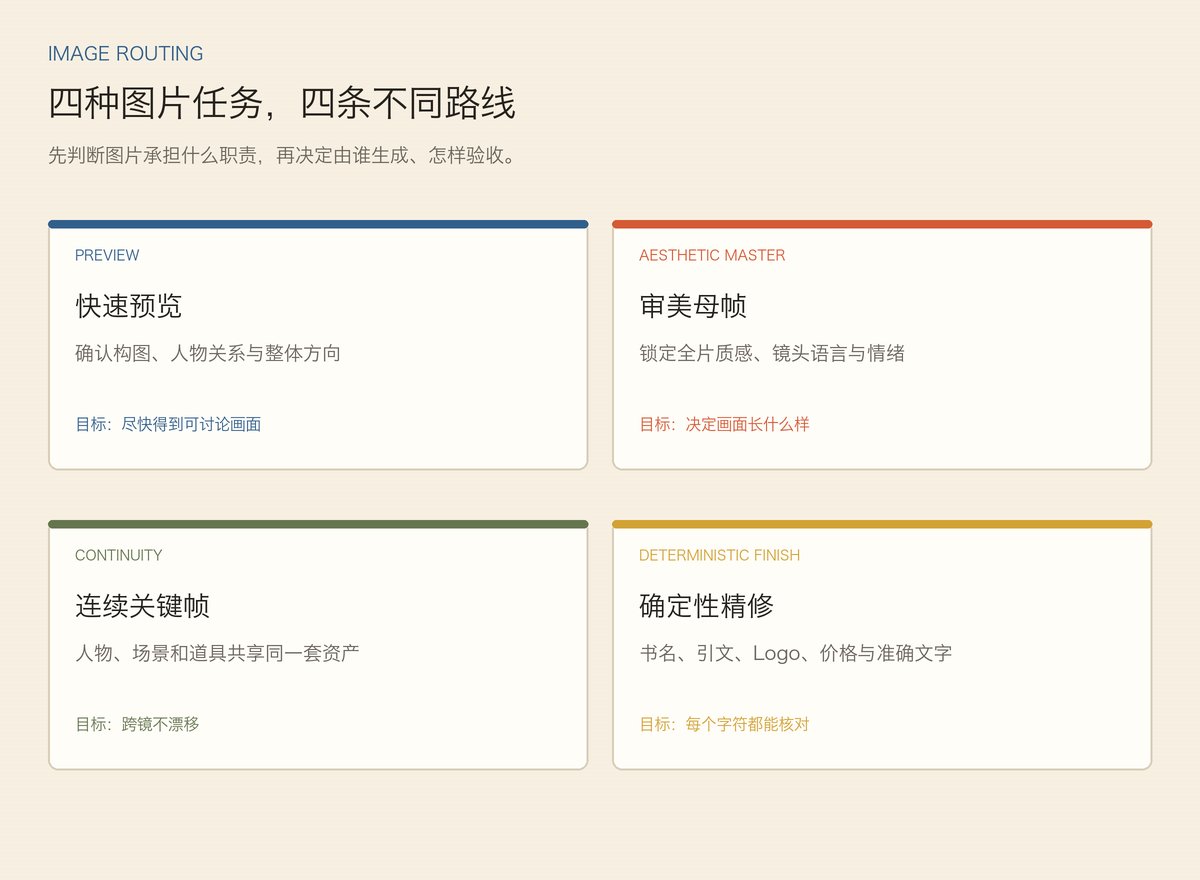Click the CONTINUITY card label
This screenshot has width=1200, height=880.
click(x=118, y=555)
